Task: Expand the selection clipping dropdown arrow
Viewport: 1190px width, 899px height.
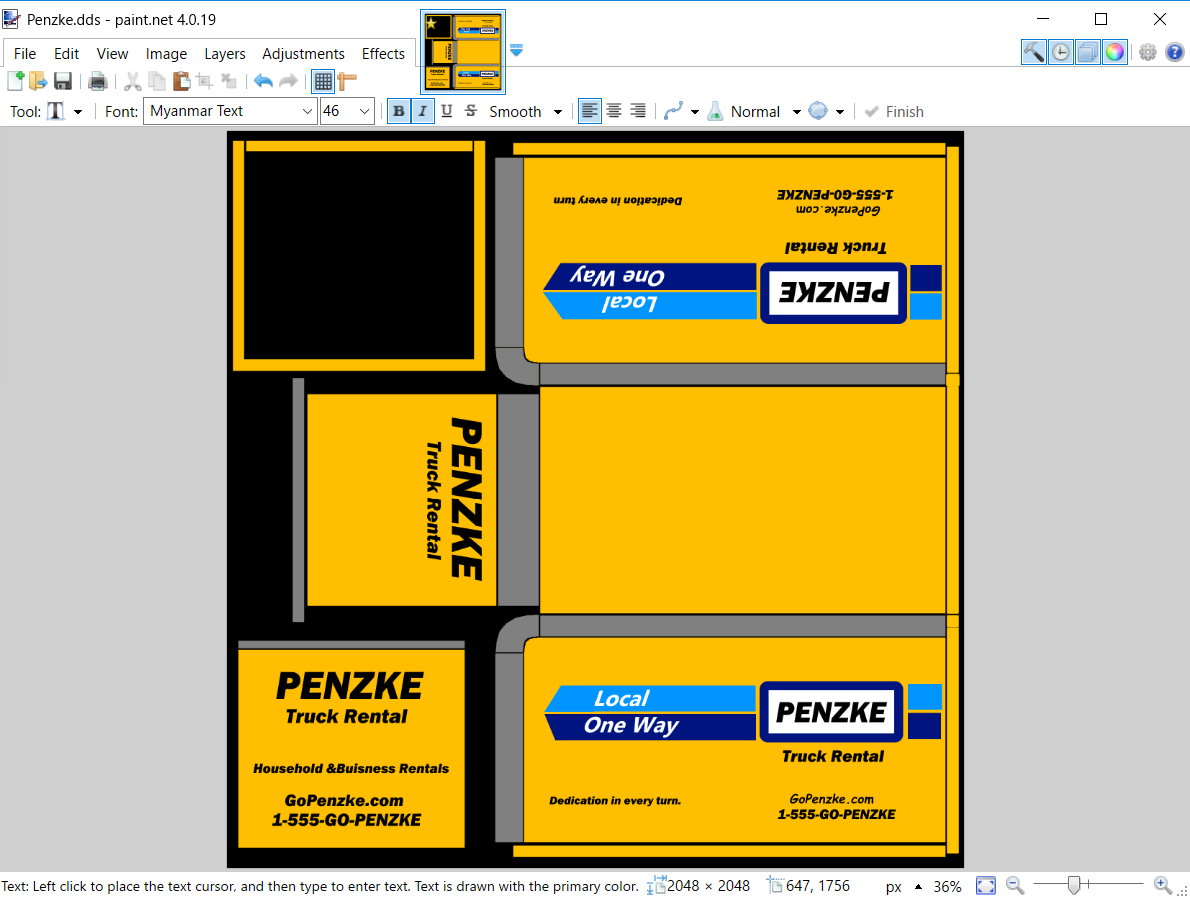Action: click(x=839, y=112)
